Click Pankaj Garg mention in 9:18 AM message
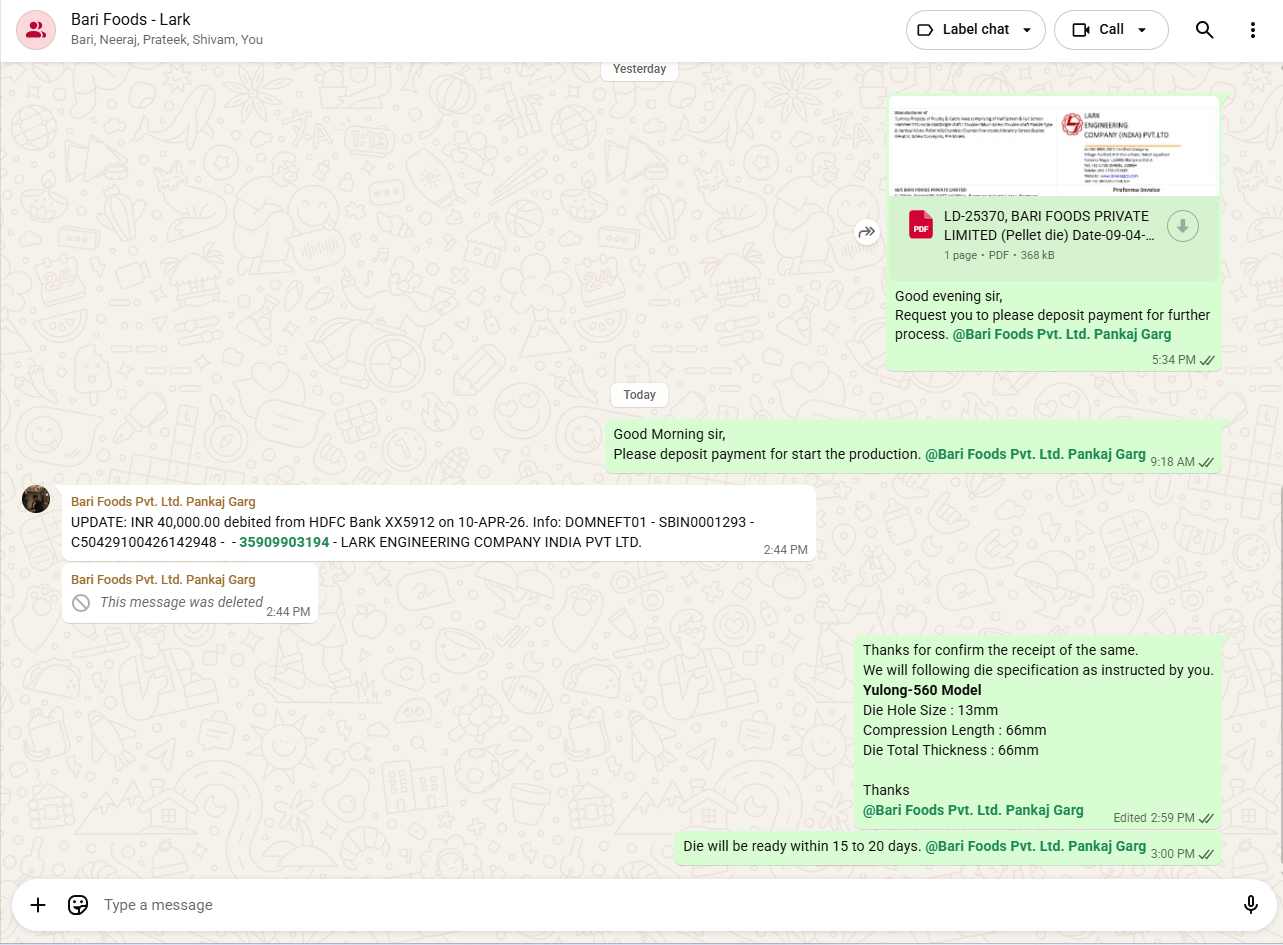 tap(1035, 454)
